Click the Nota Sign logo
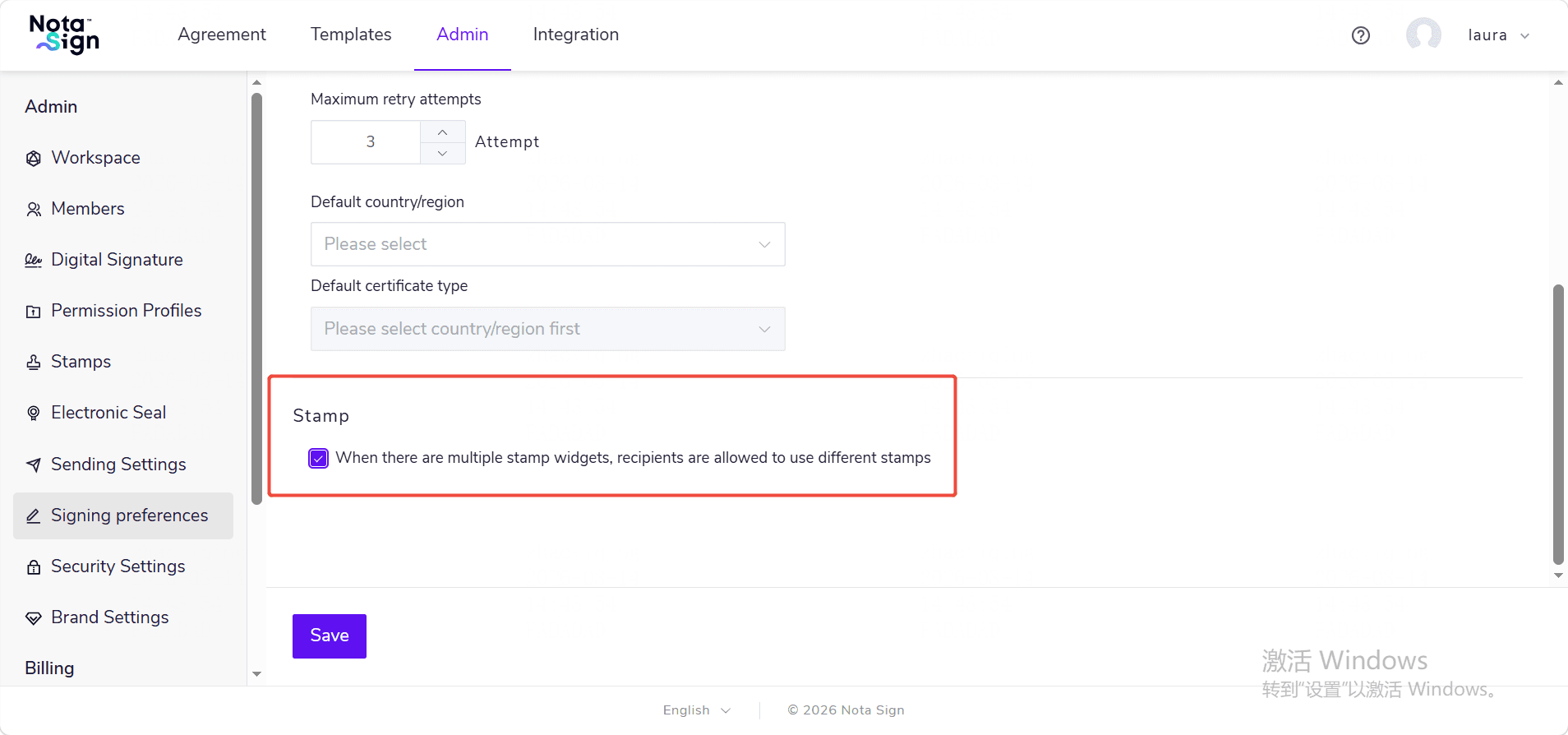The height and width of the screenshot is (735, 1568). coord(64,35)
